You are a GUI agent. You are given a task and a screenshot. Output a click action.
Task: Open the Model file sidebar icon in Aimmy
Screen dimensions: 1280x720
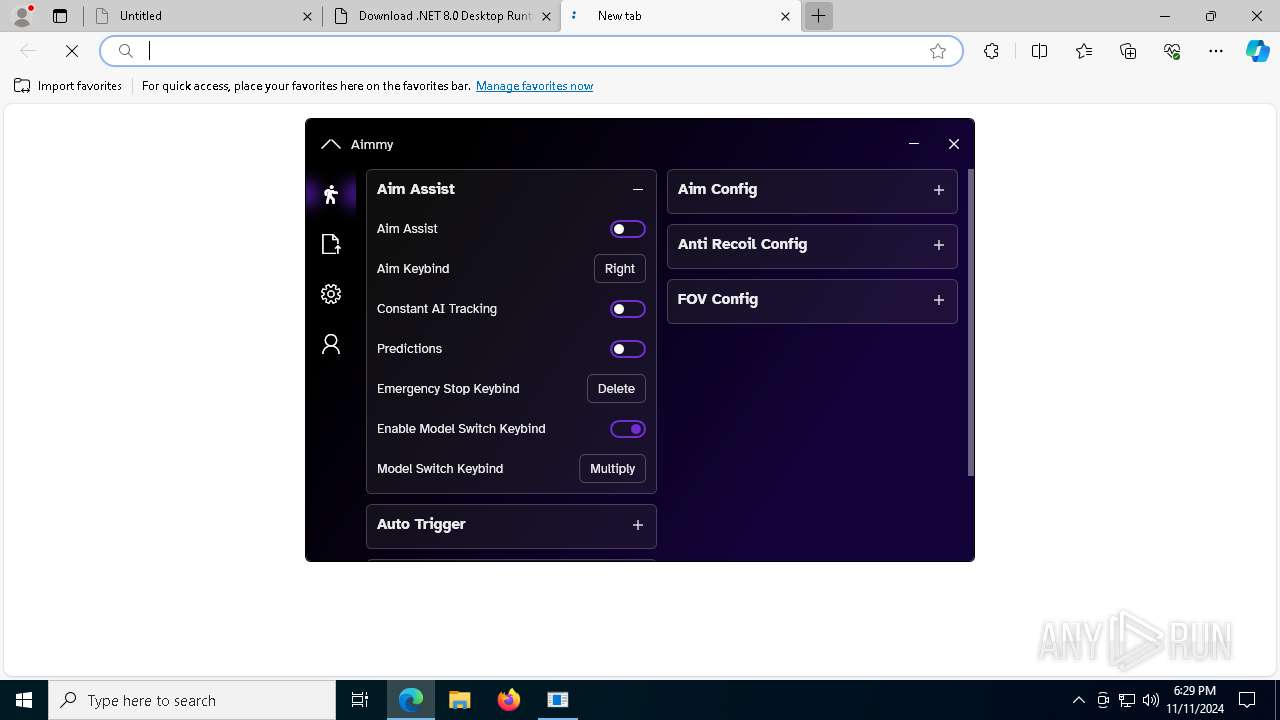click(x=331, y=244)
